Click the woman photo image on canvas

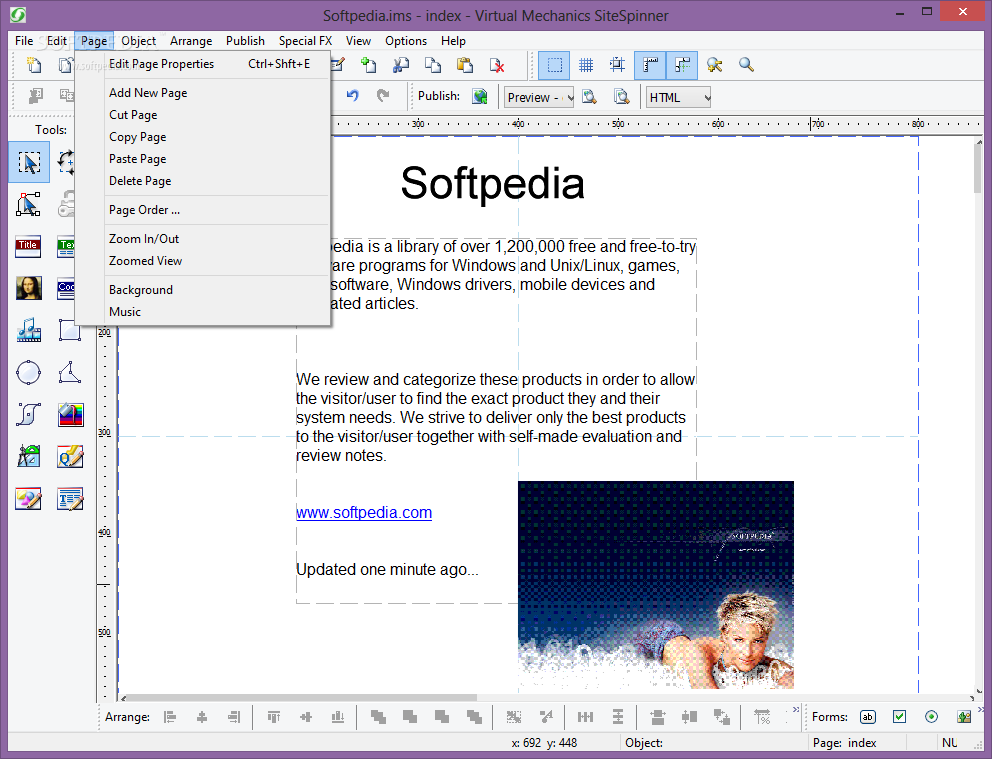click(656, 585)
